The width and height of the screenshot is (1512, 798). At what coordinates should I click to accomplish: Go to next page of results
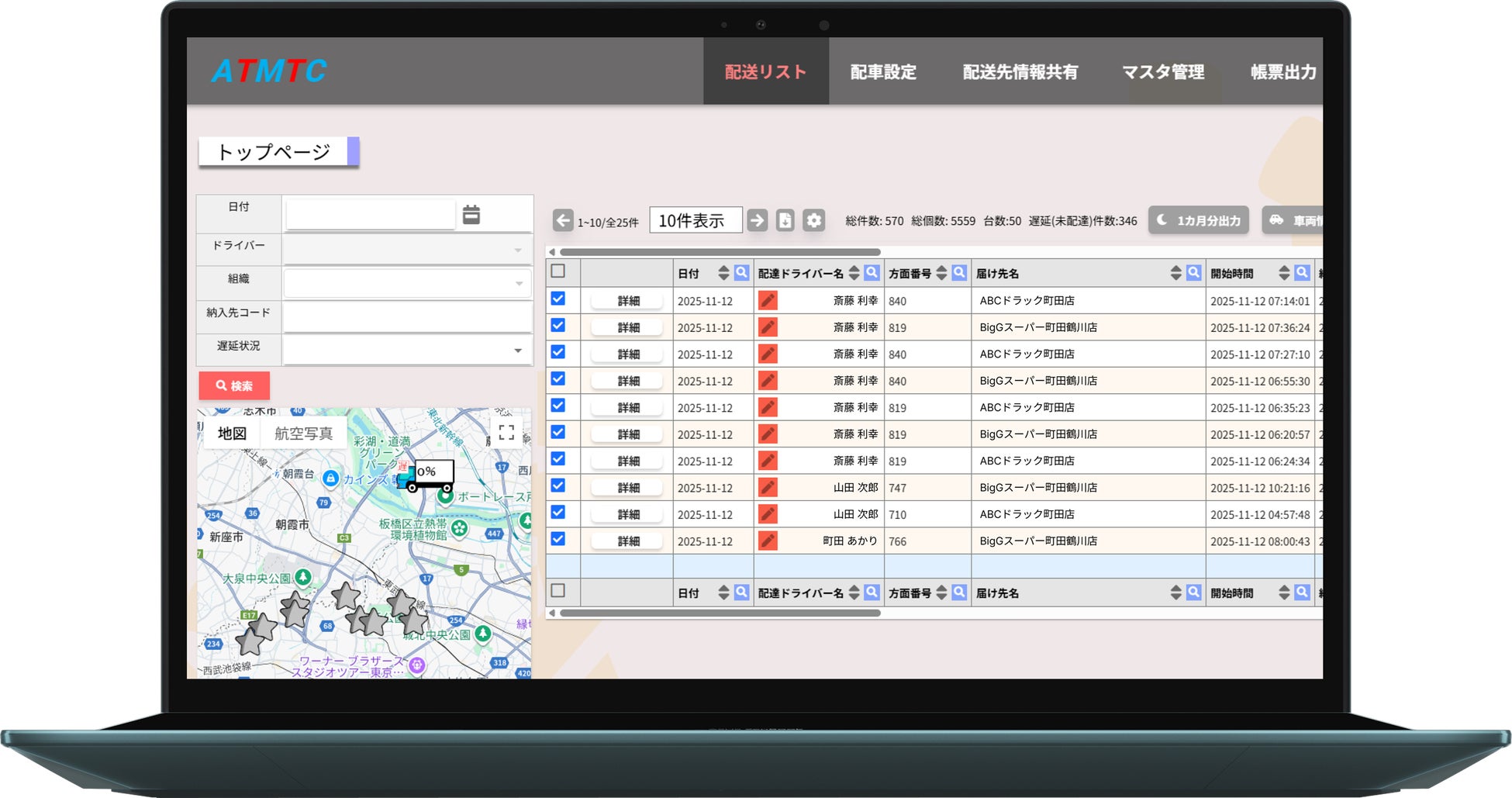[757, 220]
